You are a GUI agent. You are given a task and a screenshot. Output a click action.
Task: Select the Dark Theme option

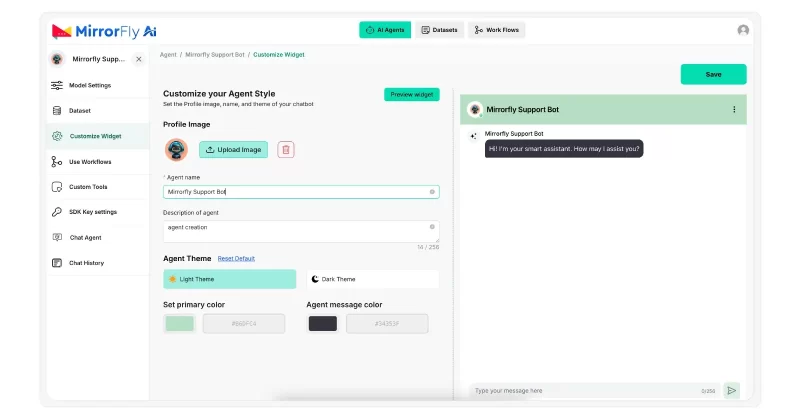coord(372,279)
